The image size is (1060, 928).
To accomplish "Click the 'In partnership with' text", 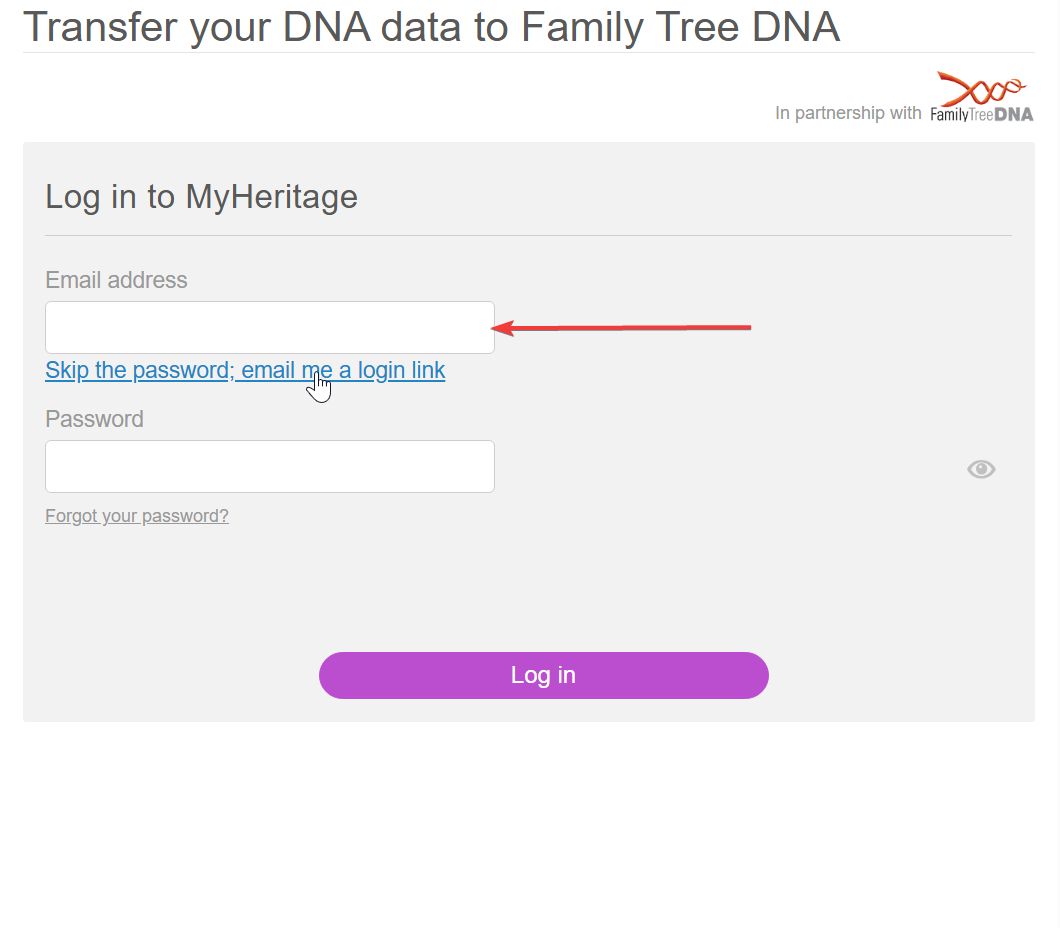I will click(848, 113).
